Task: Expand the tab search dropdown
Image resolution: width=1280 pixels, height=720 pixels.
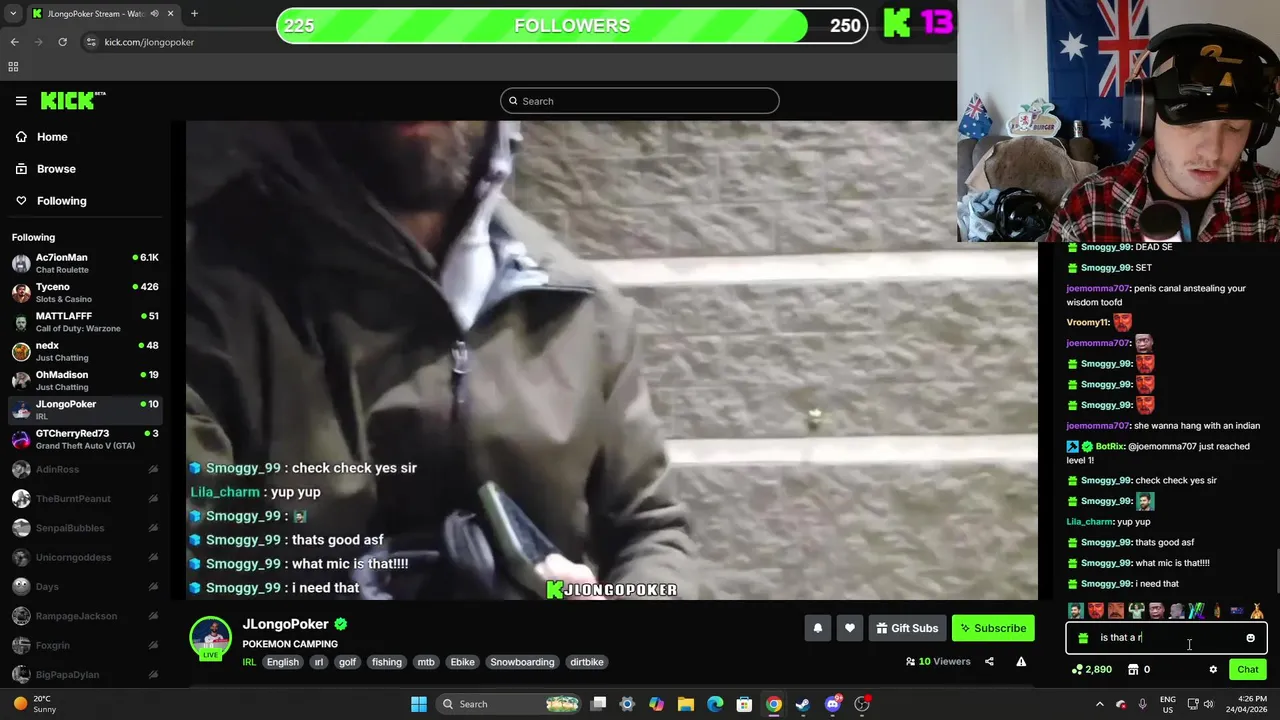Action: [x=13, y=13]
